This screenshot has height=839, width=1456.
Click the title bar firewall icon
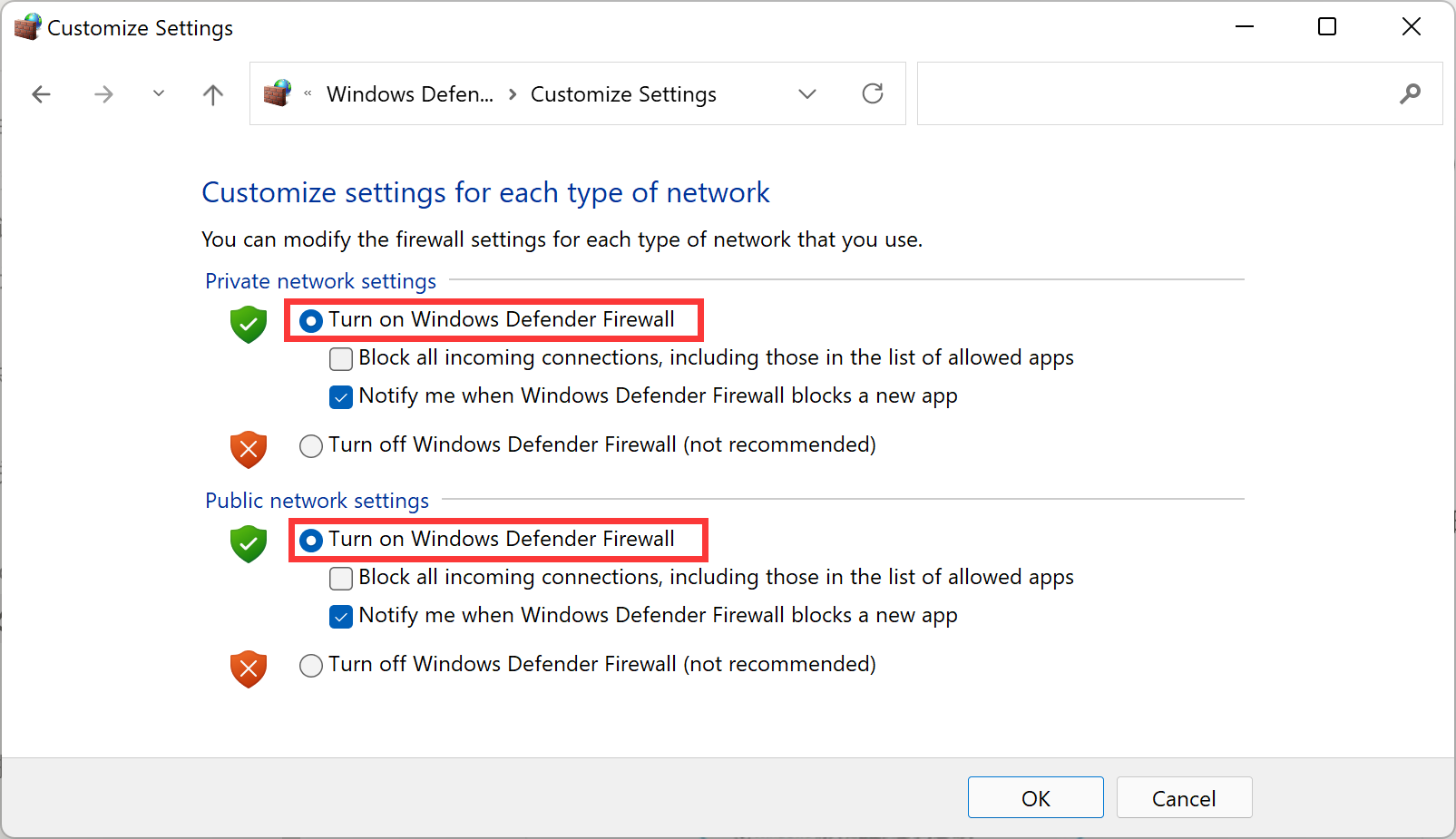pos(27,27)
